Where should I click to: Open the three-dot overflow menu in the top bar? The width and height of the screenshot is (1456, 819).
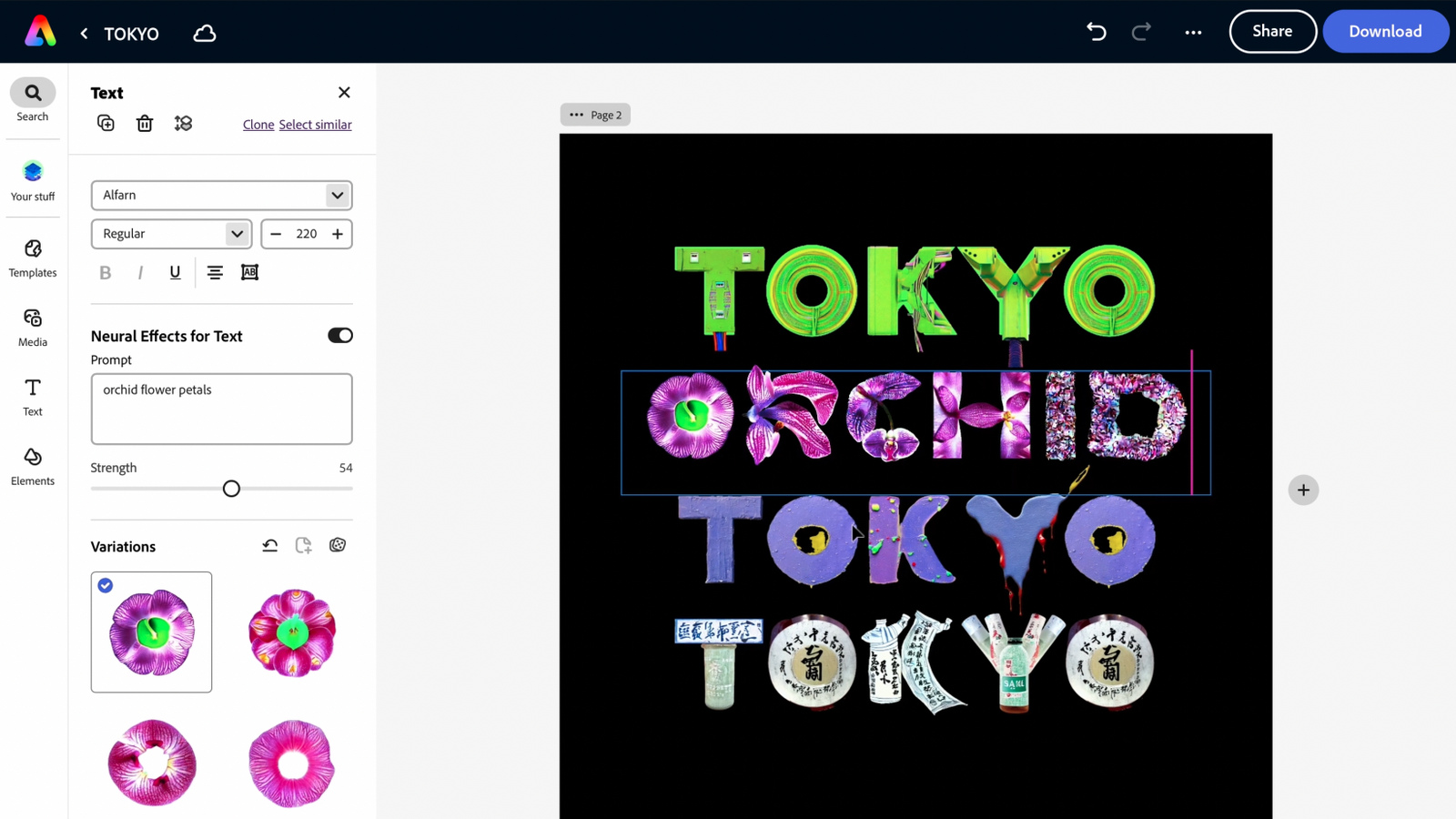(1192, 31)
